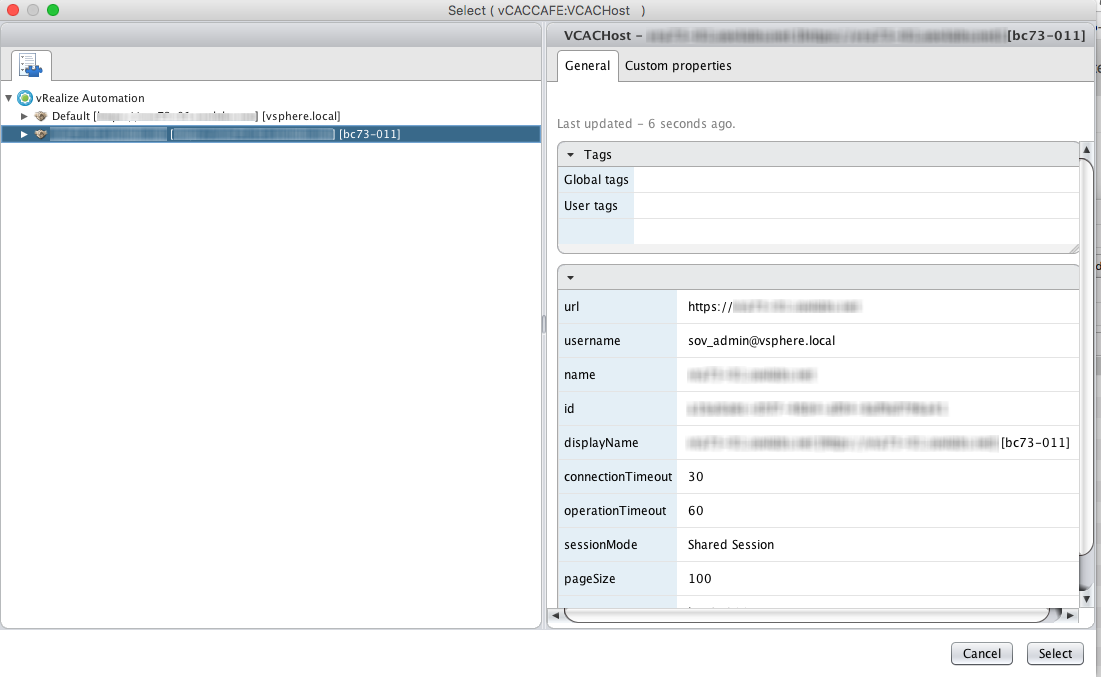Click the url property label
The height and width of the screenshot is (677, 1101).
(x=572, y=307)
